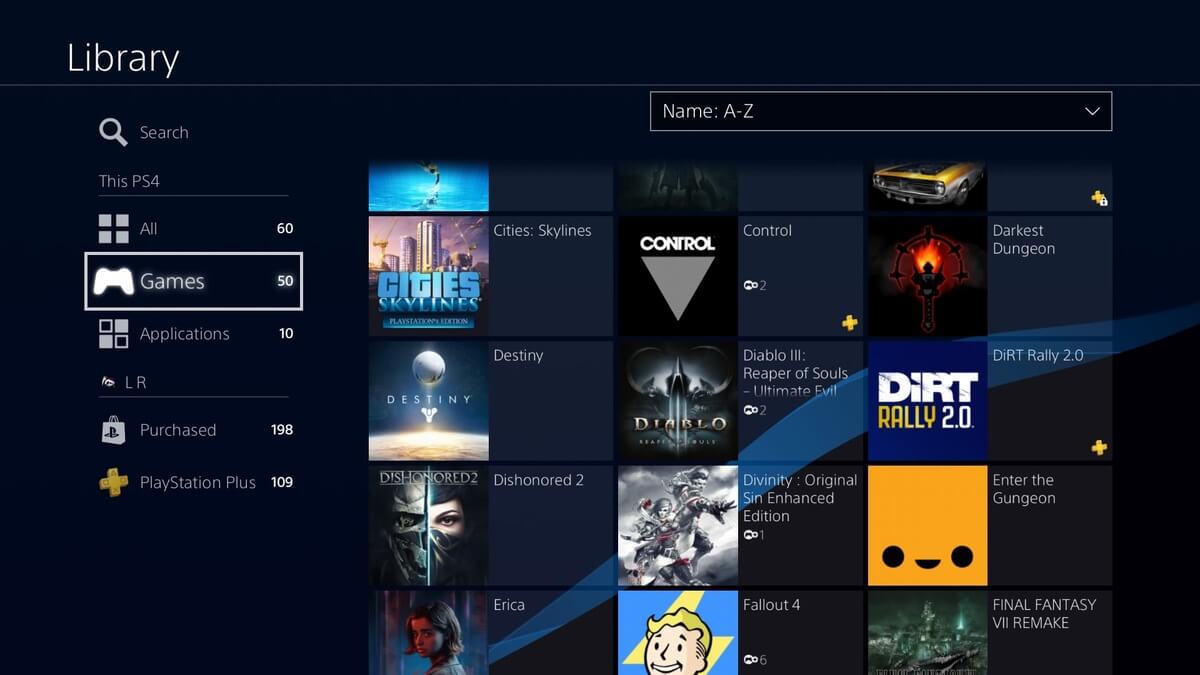
Task: Select the Cities: Skylines cover art
Action: 429,275
